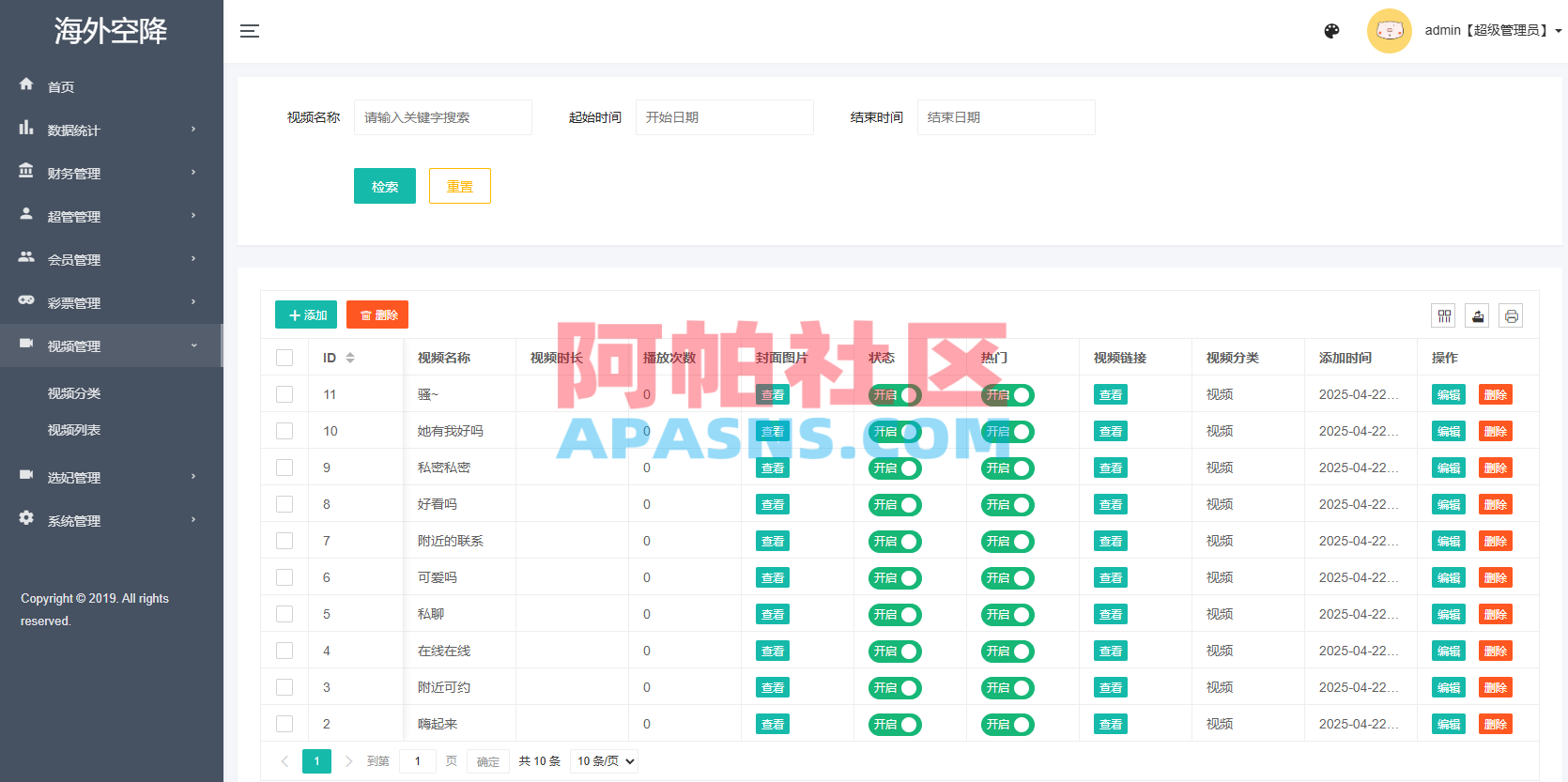The image size is (1568, 782).
Task: Click the 检索 search button
Action: [x=385, y=186]
